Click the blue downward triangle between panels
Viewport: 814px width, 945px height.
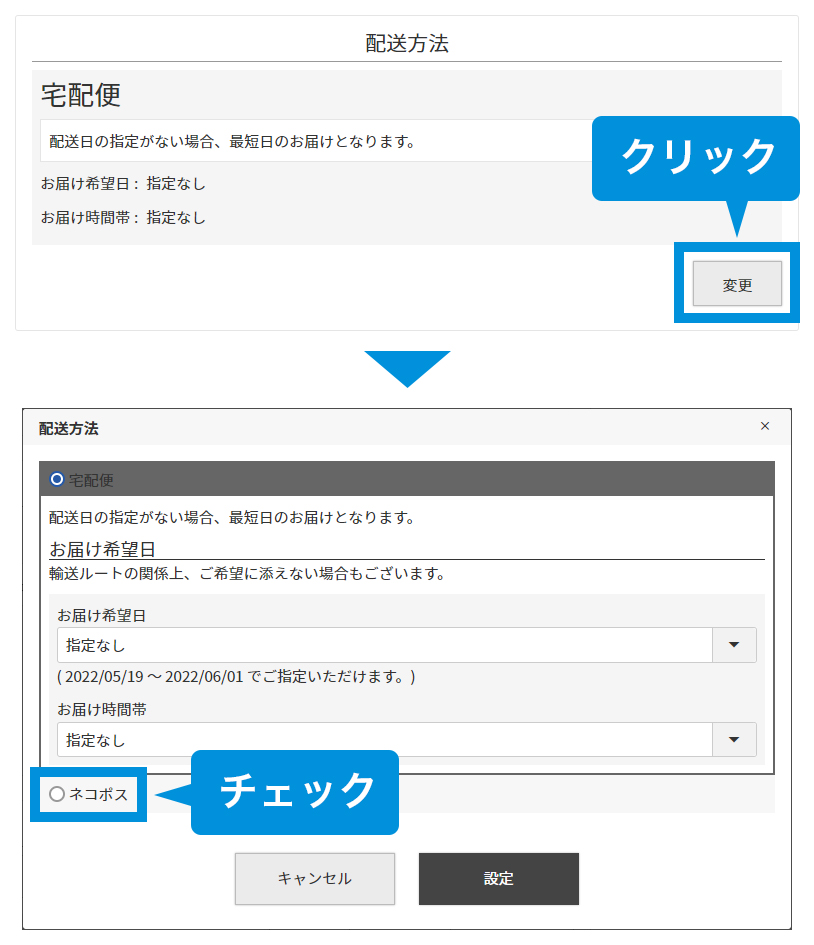407,367
